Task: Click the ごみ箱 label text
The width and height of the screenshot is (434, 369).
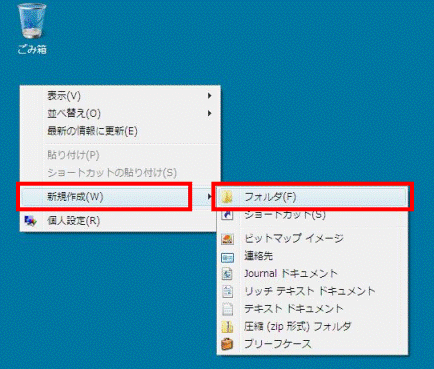Action: pyautogui.click(x=32, y=50)
